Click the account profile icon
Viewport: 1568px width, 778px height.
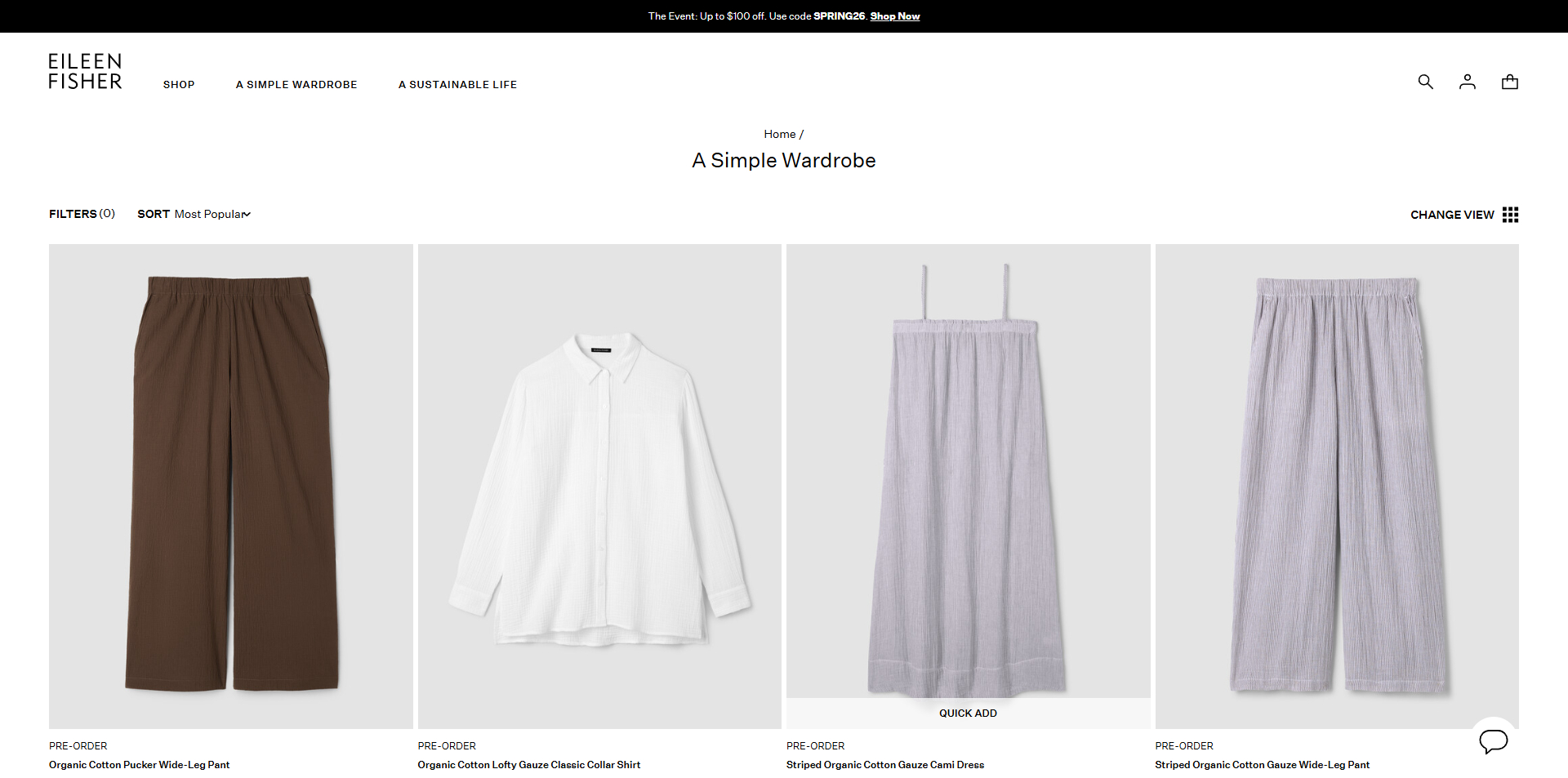click(x=1468, y=82)
